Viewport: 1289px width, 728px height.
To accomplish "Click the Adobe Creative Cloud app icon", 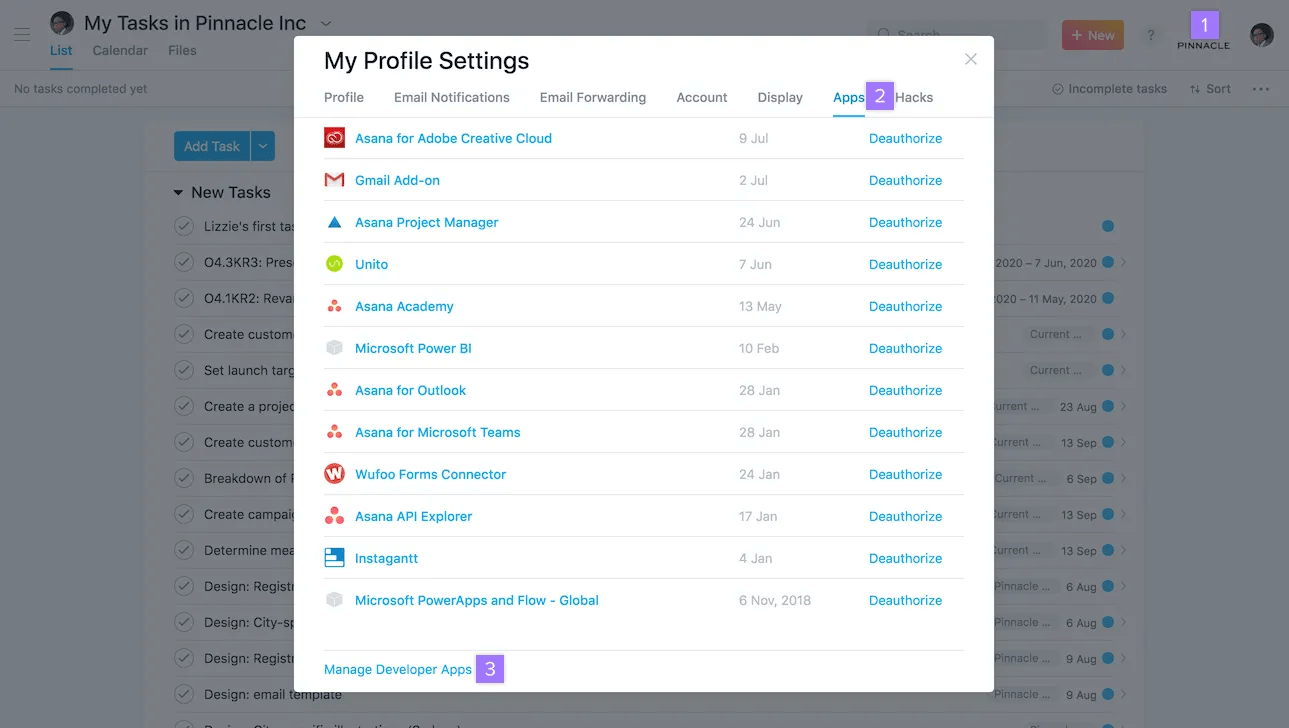I will click(334, 138).
